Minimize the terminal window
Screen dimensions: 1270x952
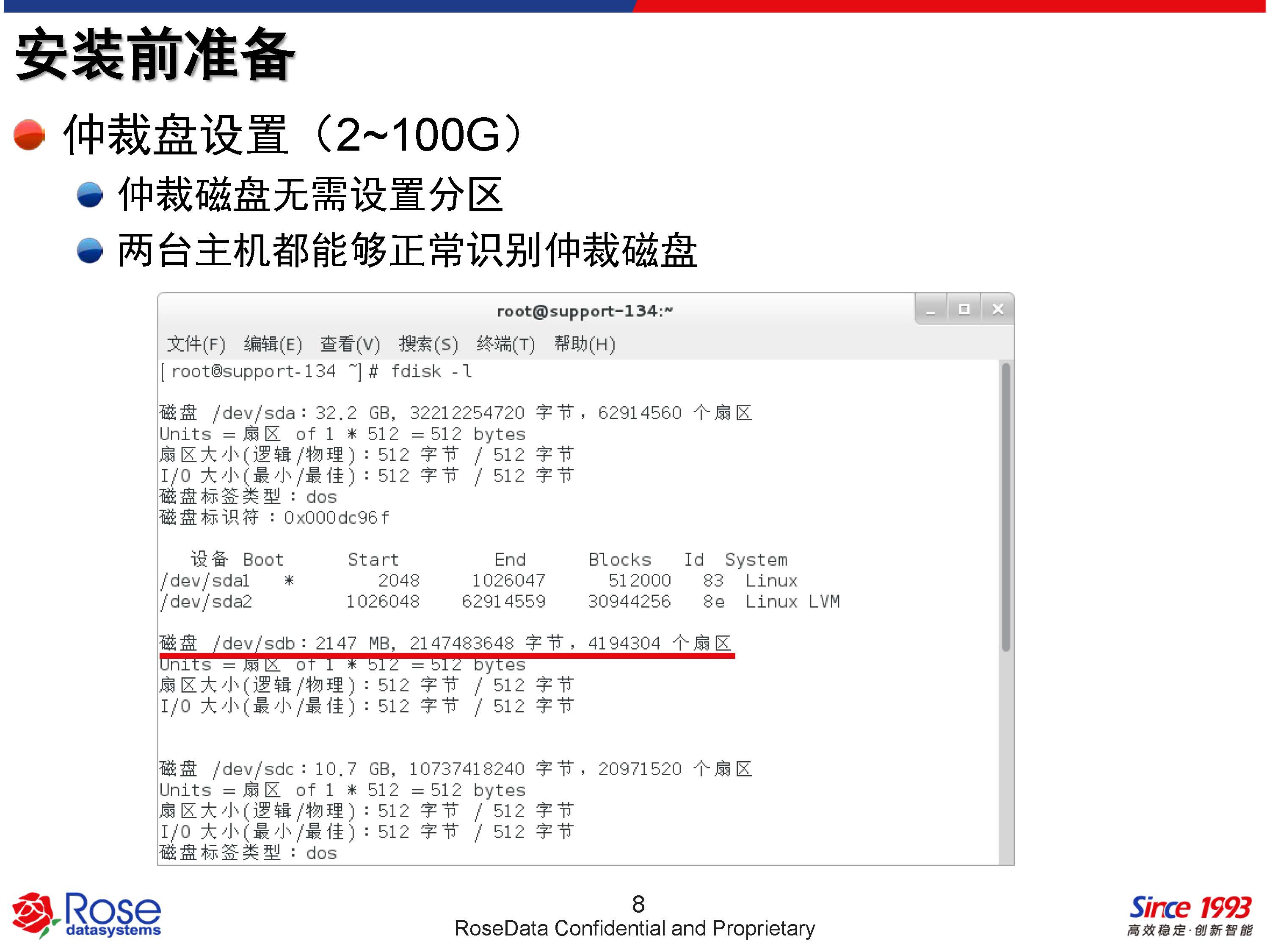pyautogui.click(x=930, y=310)
